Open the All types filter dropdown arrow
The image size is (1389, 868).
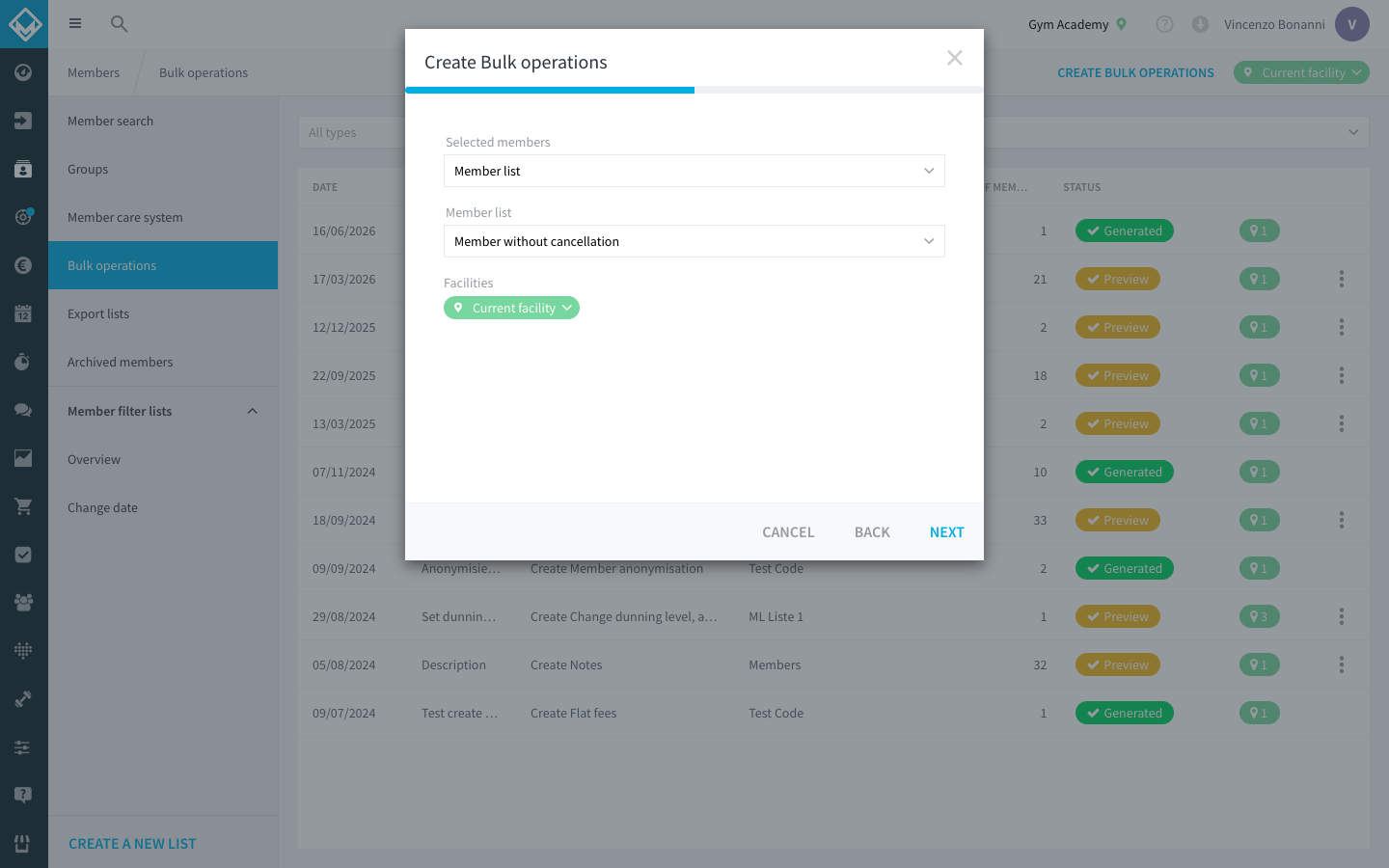coord(1353,132)
